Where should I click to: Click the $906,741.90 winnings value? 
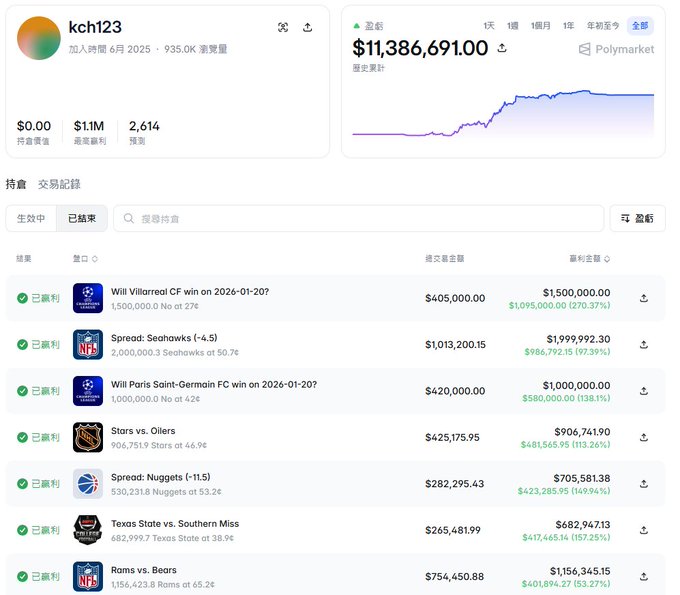(x=582, y=432)
